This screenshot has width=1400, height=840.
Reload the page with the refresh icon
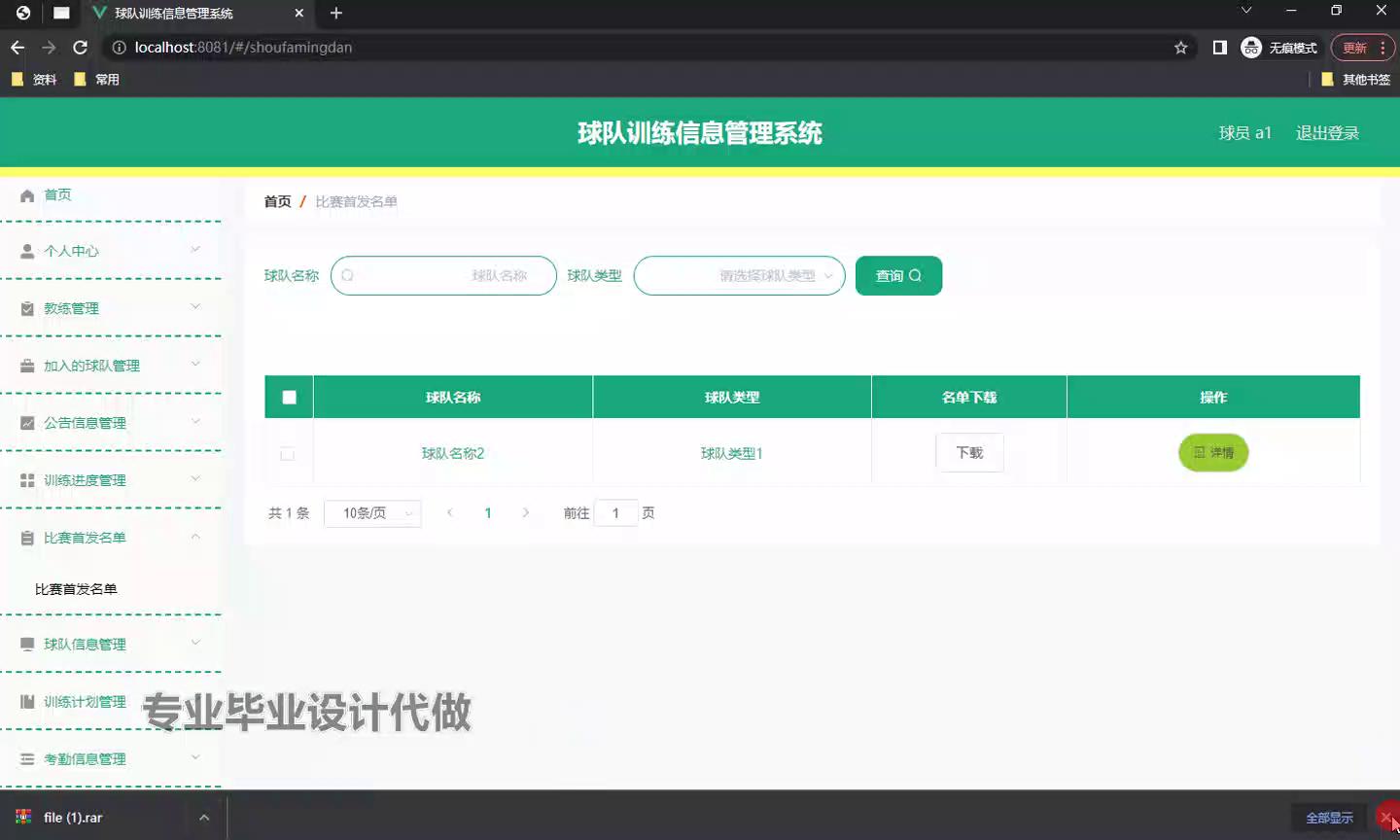(81, 48)
